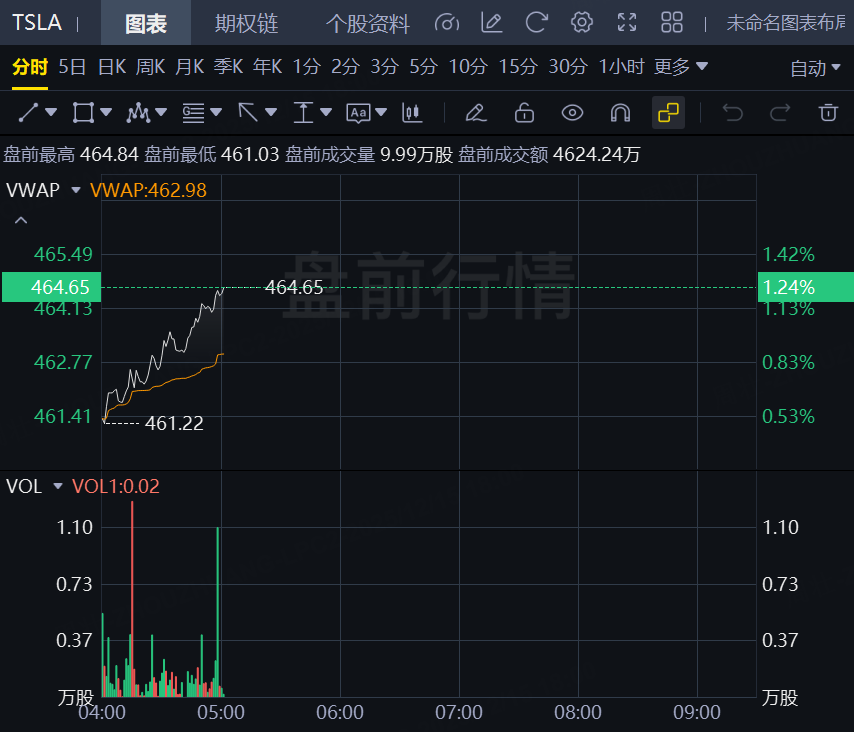Select the 年K timeframe
The width and height of the screenshot is (854, 732).
point(267,67)
